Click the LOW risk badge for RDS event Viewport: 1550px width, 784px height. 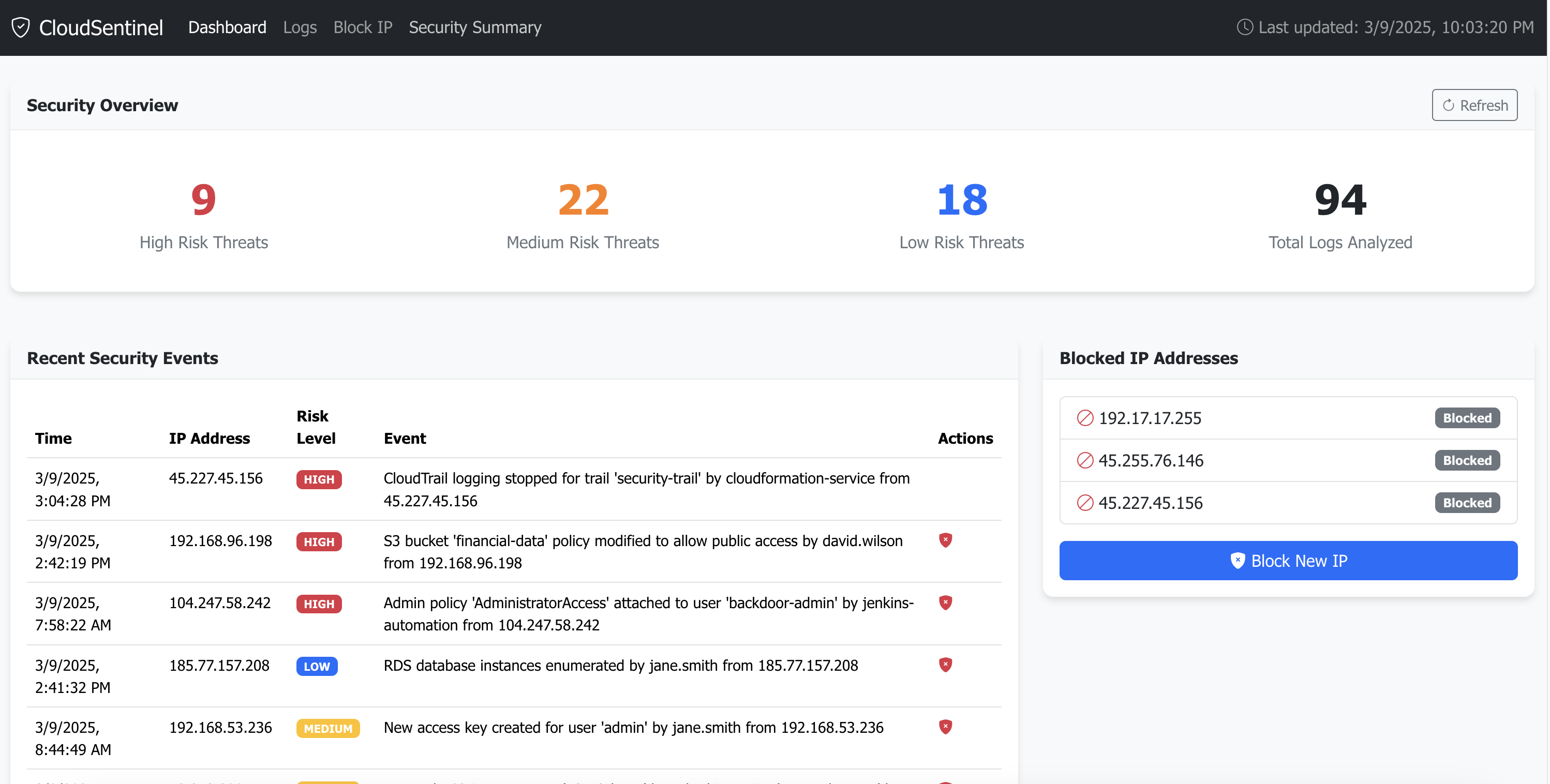coord(317,666)
